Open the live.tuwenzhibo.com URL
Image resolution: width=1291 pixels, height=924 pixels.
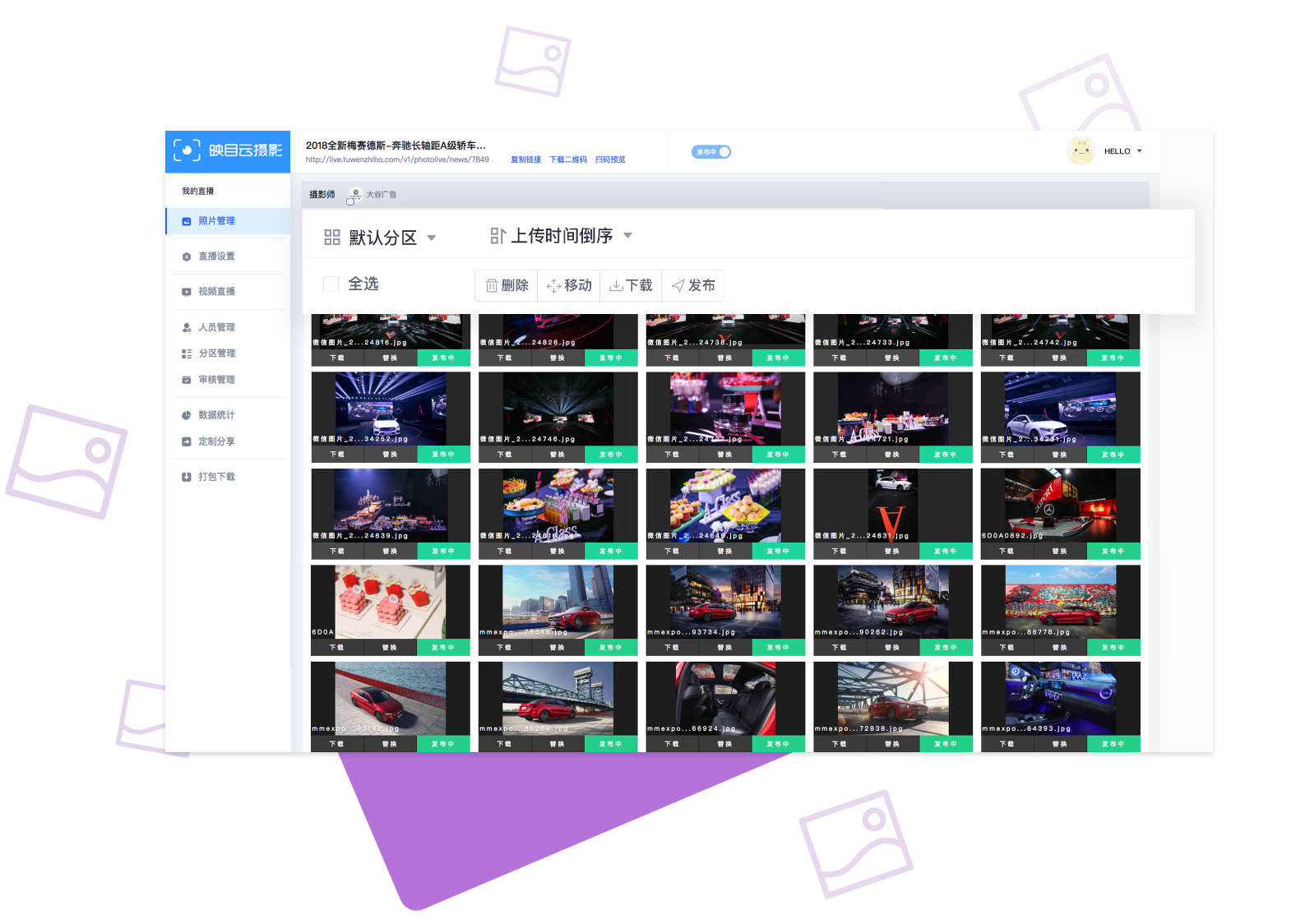pos(397,159)
